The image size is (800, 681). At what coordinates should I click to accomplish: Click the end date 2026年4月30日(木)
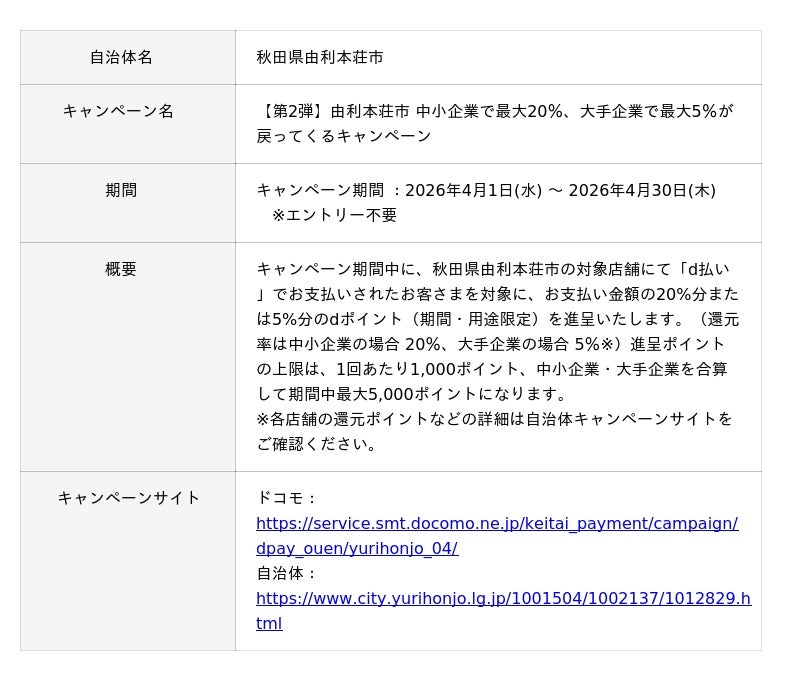coord(642,190)
